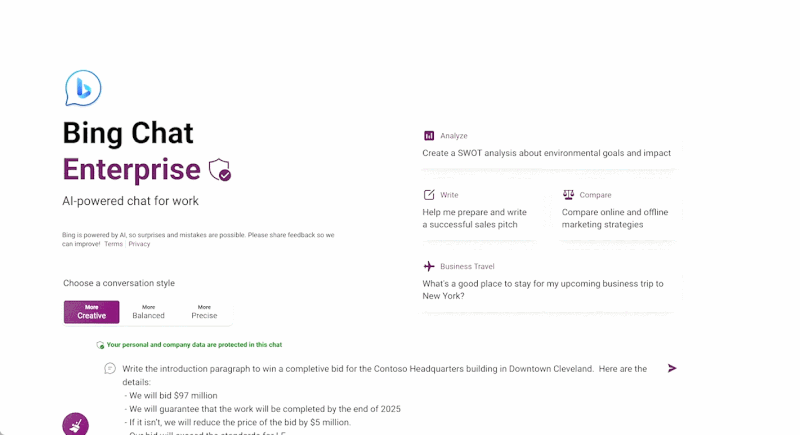
Task: Switch to More Balanced conversation style
Action: [148, 312]
